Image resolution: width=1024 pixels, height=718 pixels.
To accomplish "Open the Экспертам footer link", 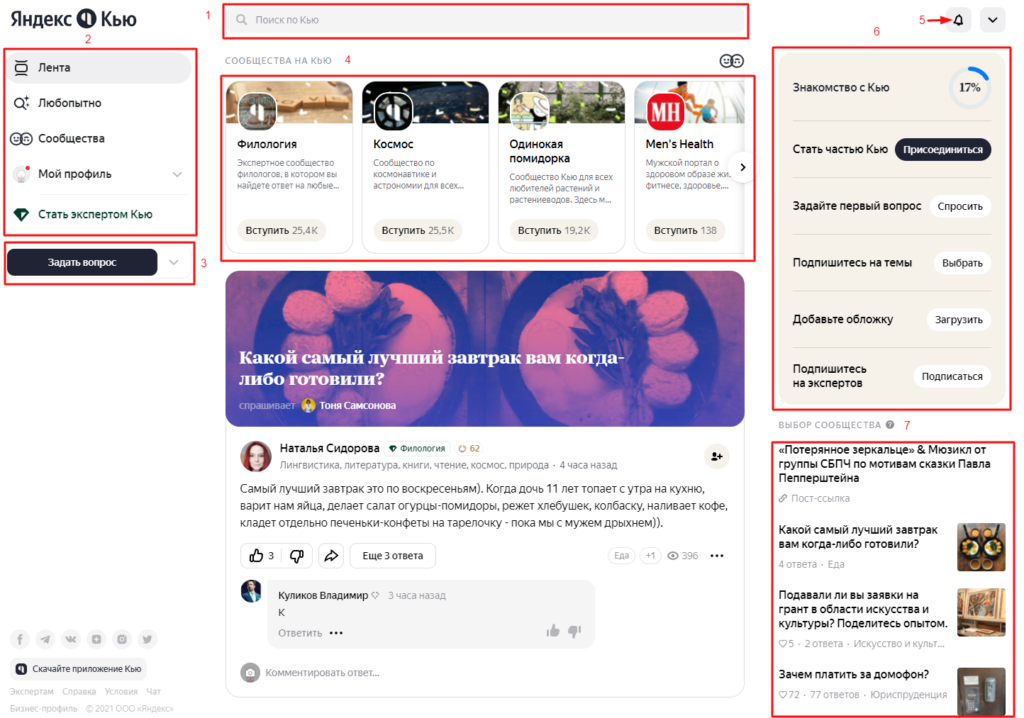I will click(x=32, y=692).
